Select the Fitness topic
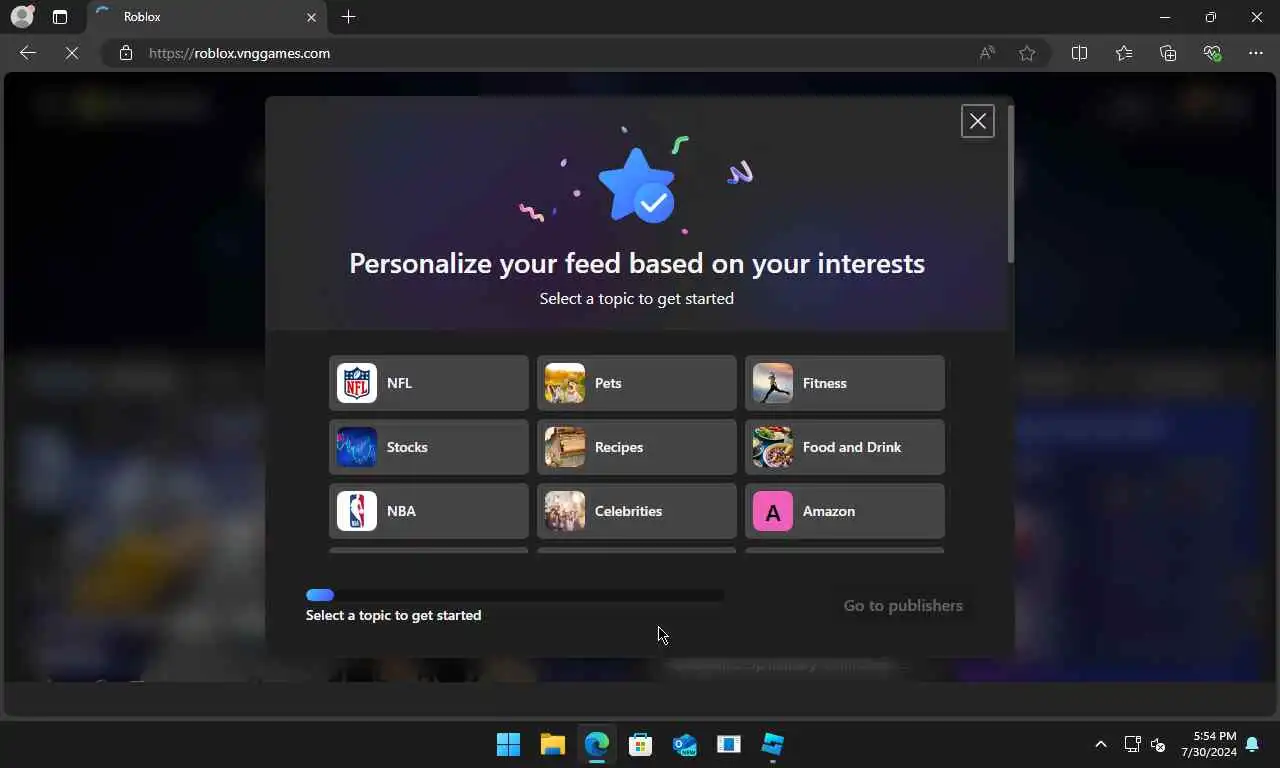The height and width of the screenshot is (768, 1280). (x=844, y=383)
